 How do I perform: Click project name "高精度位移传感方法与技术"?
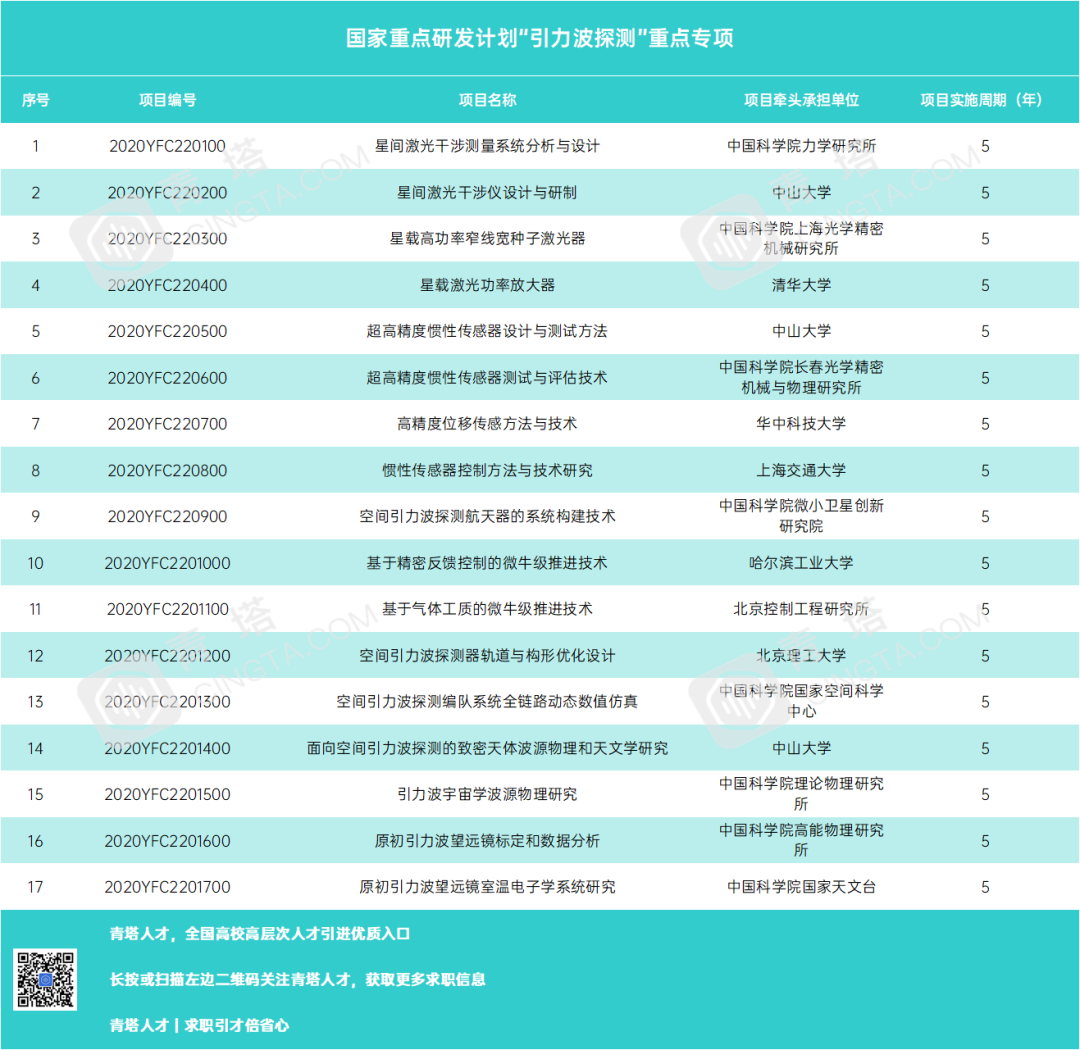click(487, 424)
